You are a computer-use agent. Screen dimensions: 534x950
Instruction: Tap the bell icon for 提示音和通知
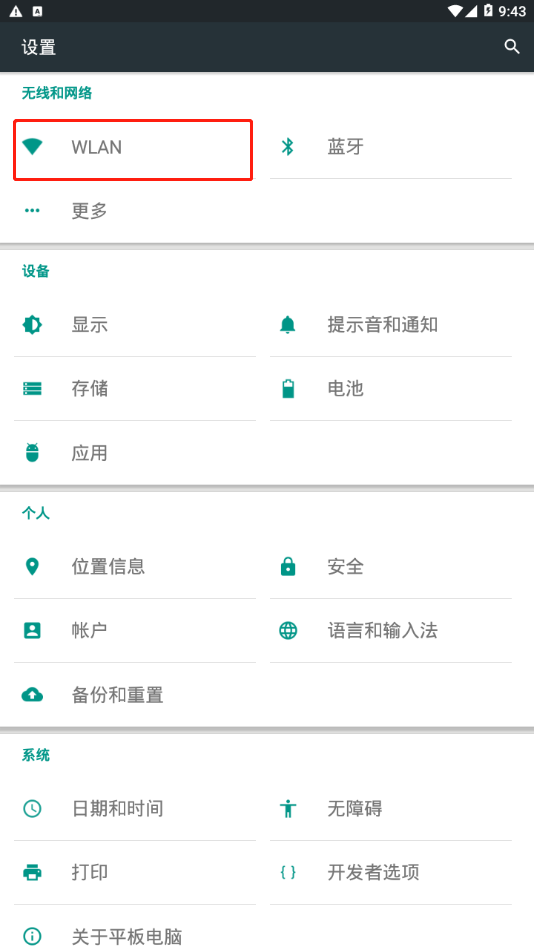pyautogui.click(x=288, y=325)
